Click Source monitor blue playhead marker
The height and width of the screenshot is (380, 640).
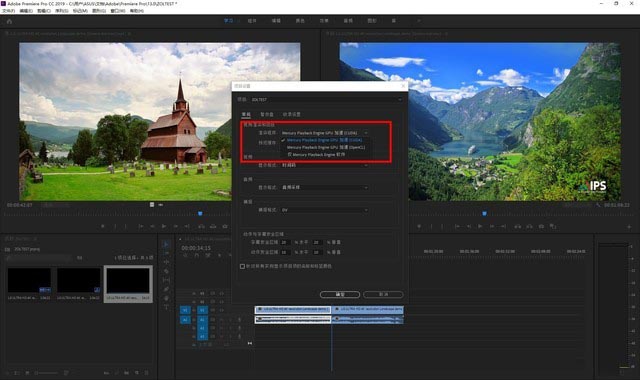[x=200, y=213]
